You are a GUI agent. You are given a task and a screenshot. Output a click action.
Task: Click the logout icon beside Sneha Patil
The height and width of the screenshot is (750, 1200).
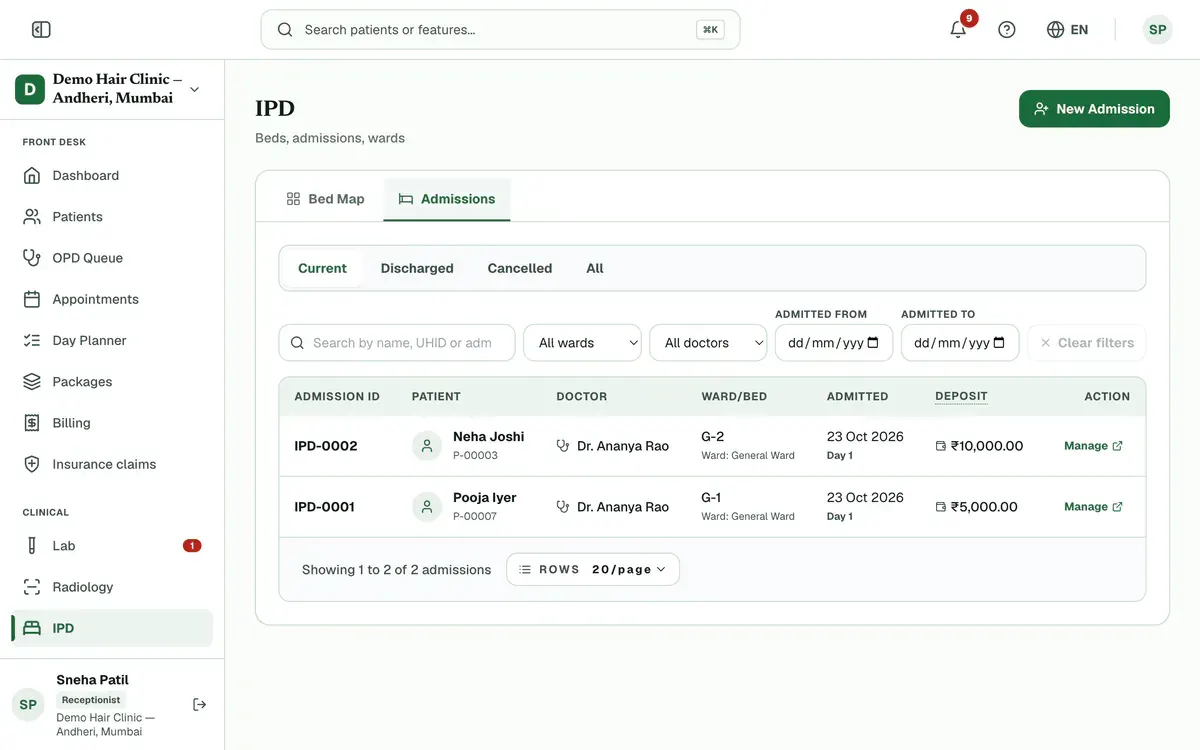coord(200,705)
